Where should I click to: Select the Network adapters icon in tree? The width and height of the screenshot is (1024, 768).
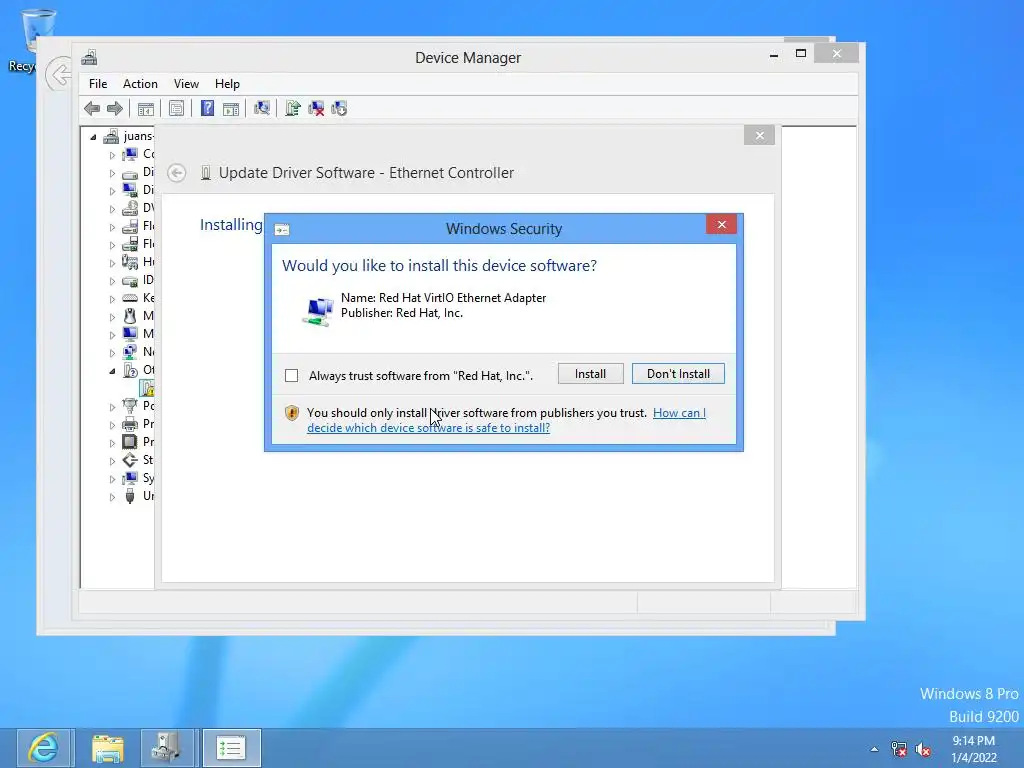(x=130, y=352)
